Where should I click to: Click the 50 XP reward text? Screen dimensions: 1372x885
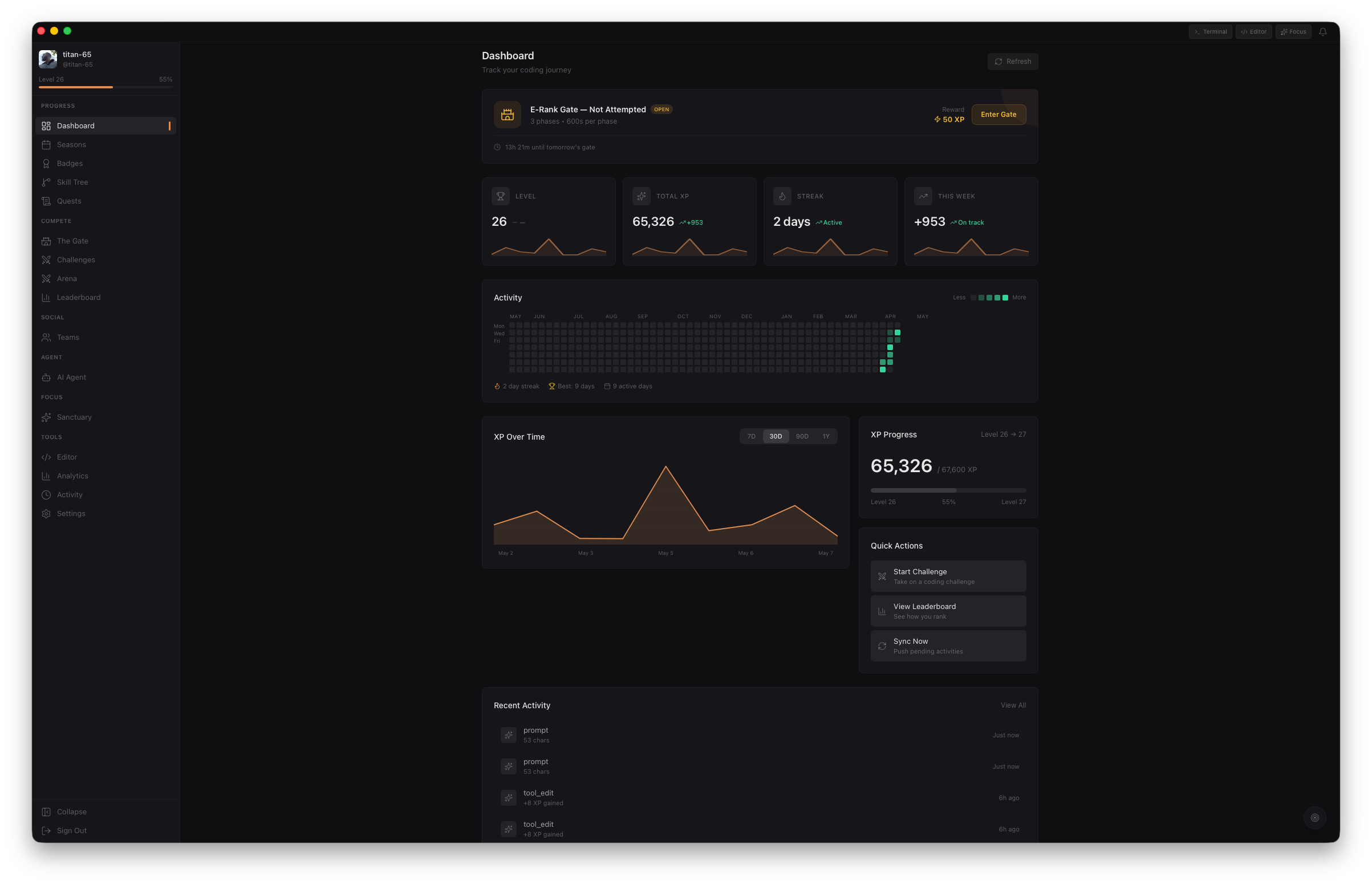[948, 120]
